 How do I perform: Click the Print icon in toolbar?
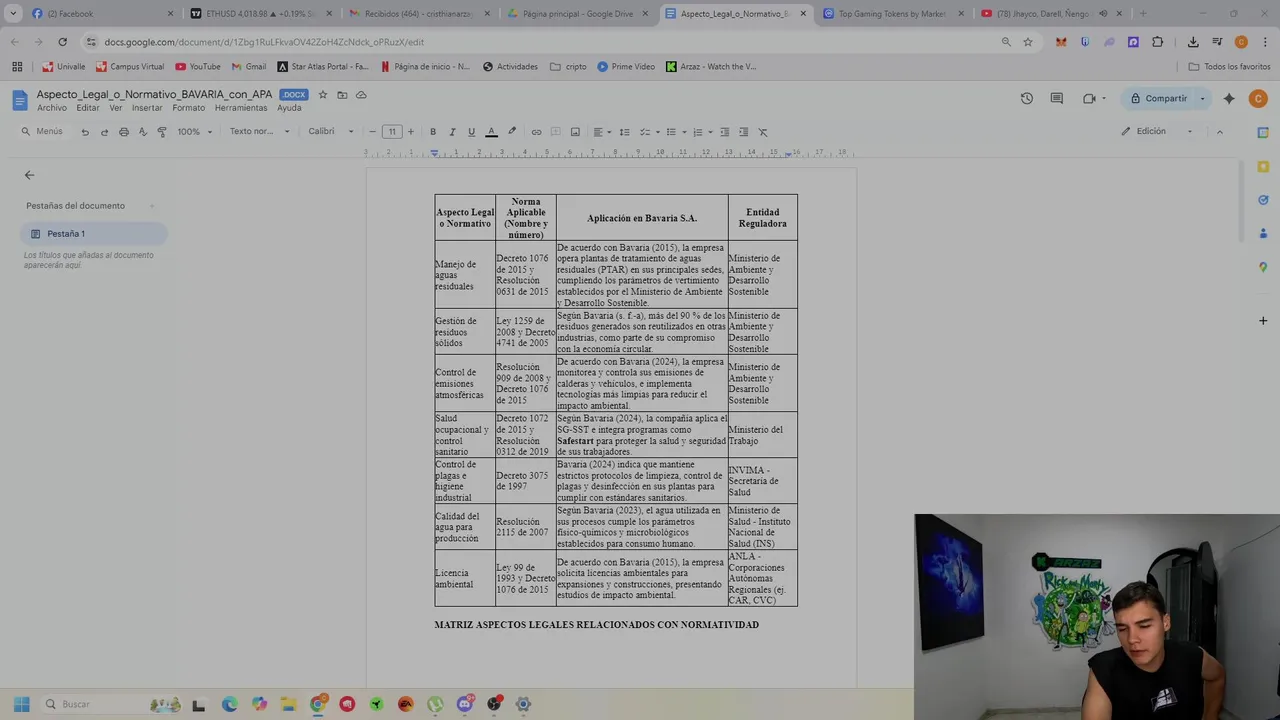pyautogui.click(x=124, y=132)
